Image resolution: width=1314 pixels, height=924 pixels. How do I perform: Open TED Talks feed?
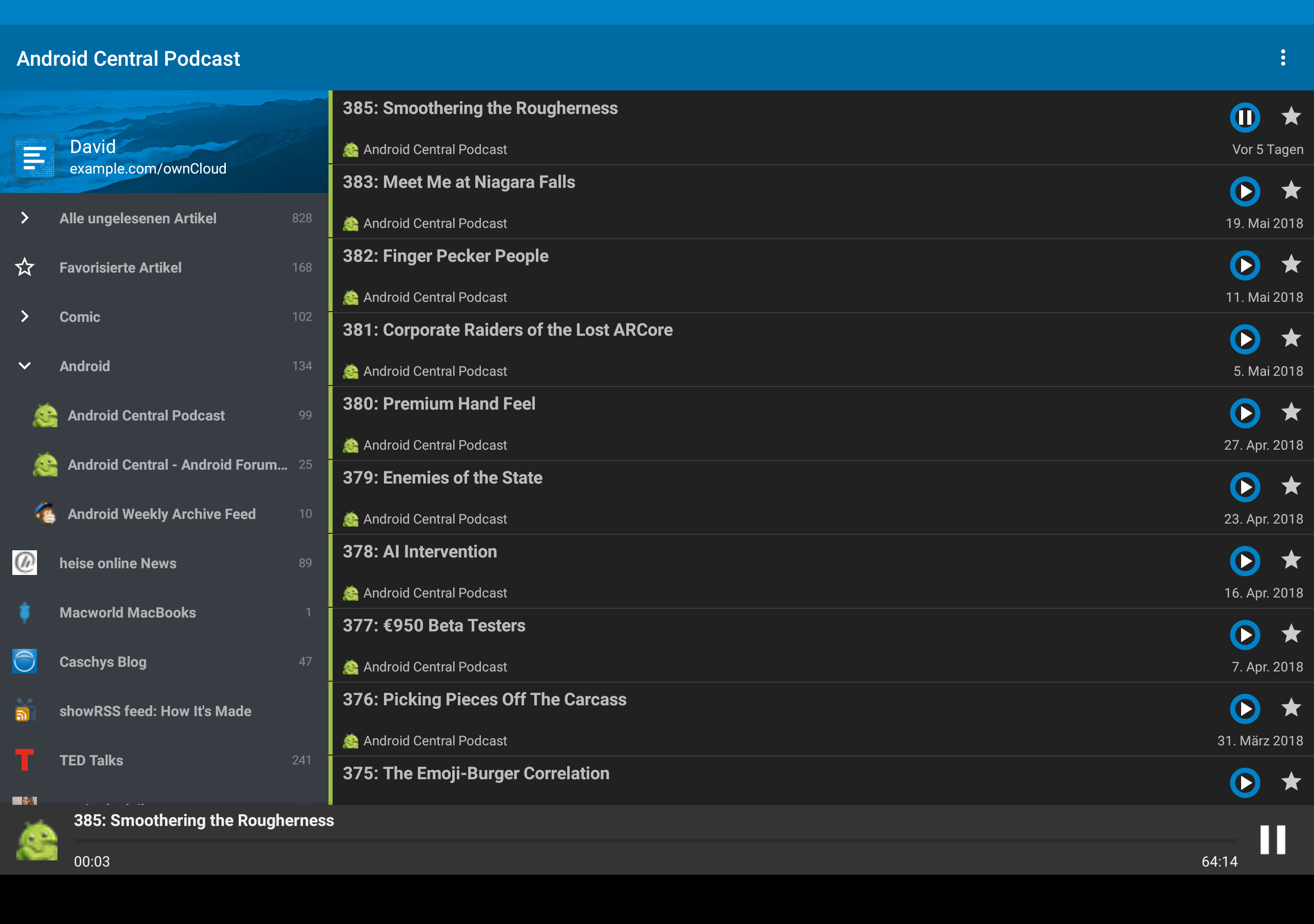click(91, 760)
